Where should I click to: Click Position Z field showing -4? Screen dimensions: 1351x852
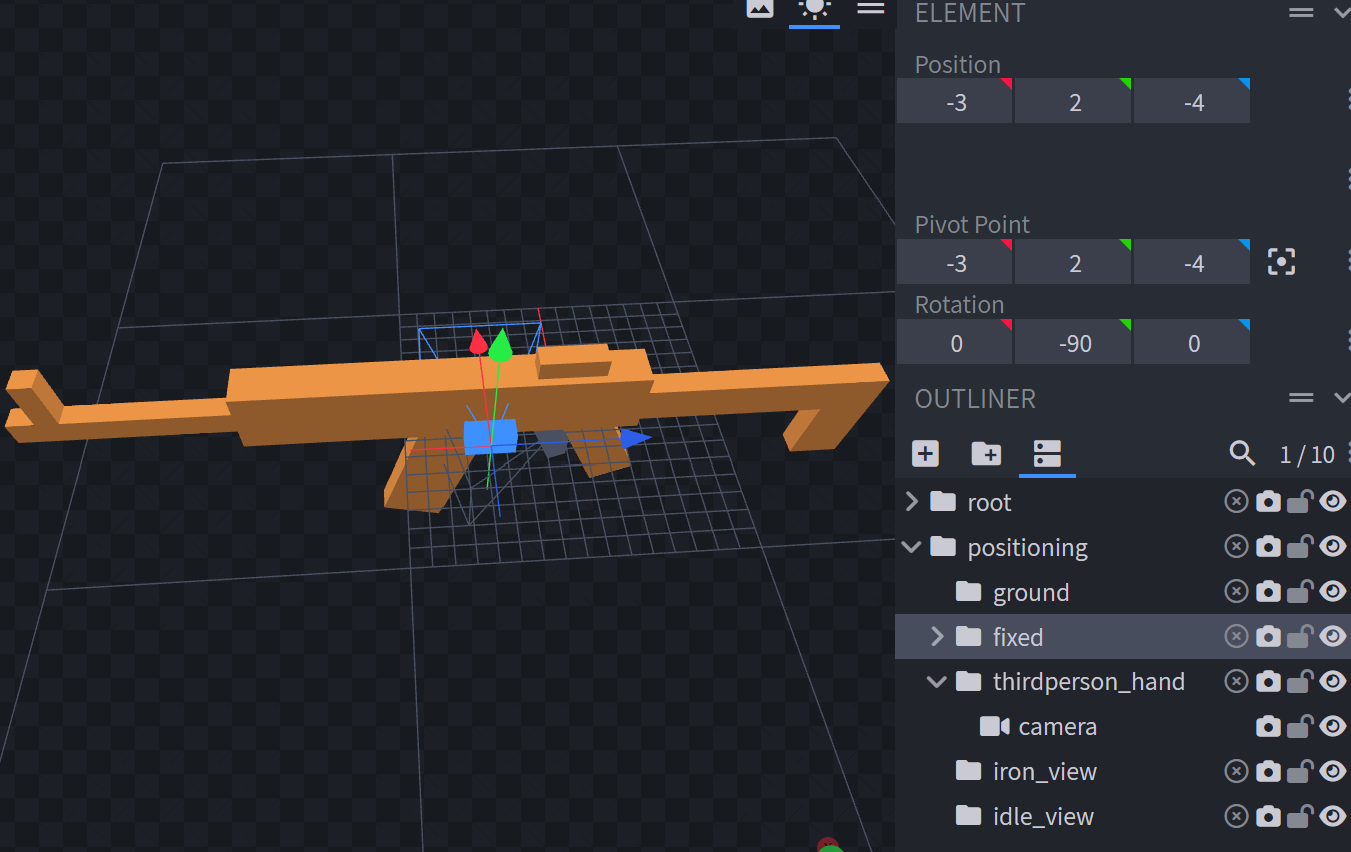(1192, 101)
